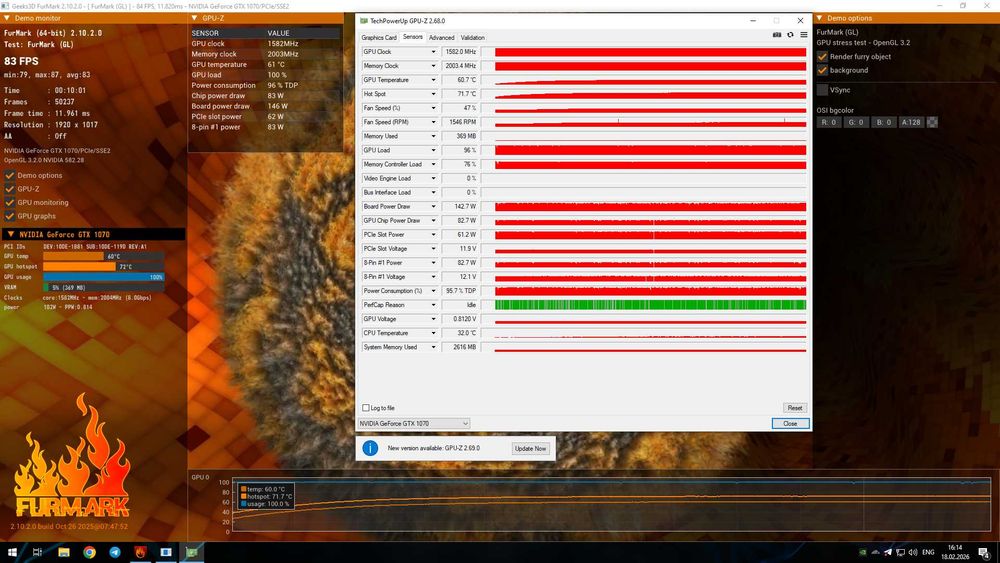1000x563 pixels.
Task: Click the System Memory Used value 2616 MB
Action: [459, 347]
